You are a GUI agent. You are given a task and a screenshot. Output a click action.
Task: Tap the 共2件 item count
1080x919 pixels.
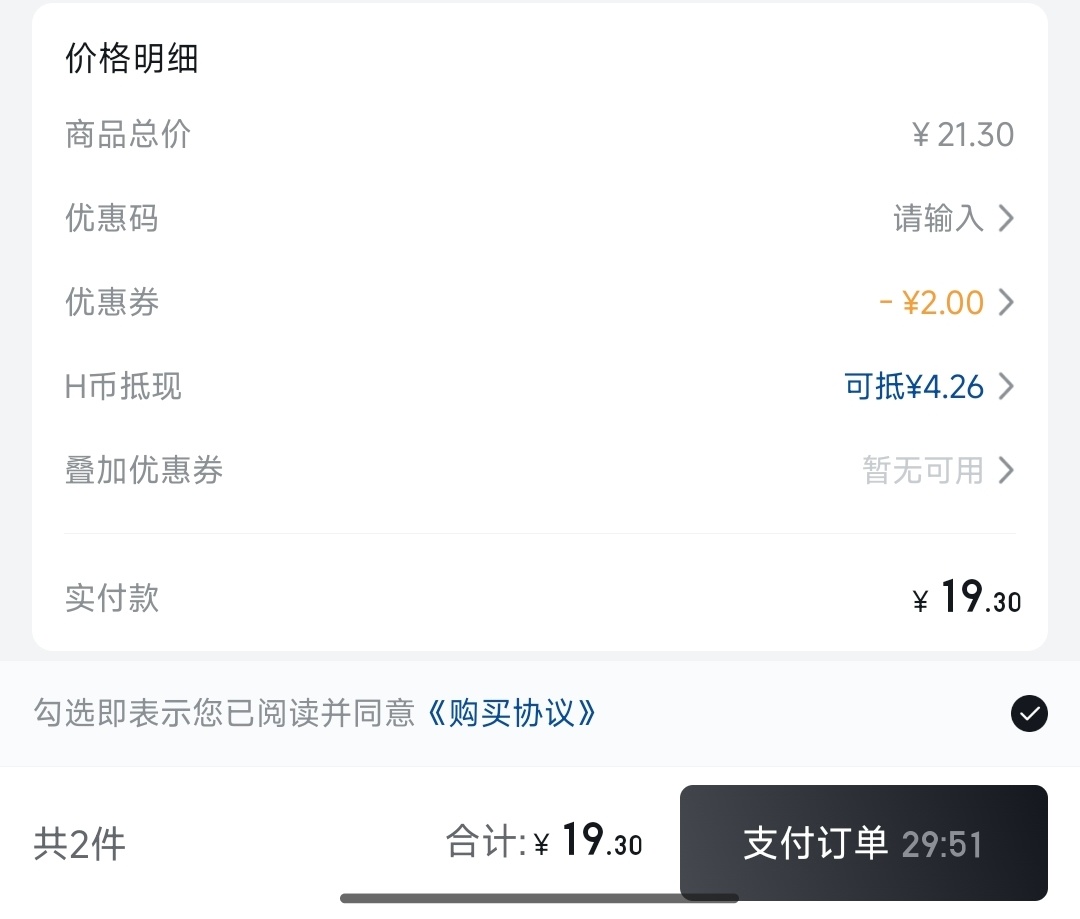coord(79,844)
